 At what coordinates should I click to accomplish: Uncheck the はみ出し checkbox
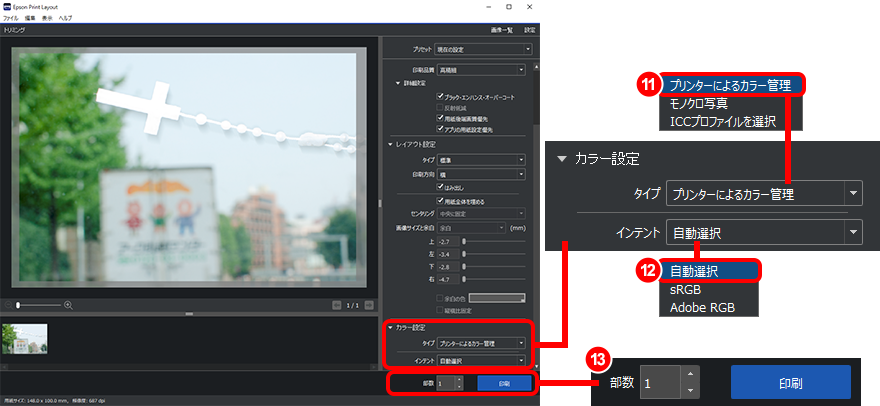coord(439,186)
